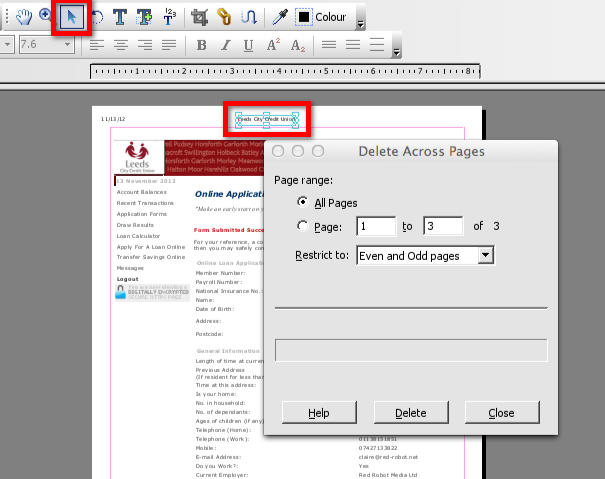Click the Link chain tool

[x=224, y=17]
